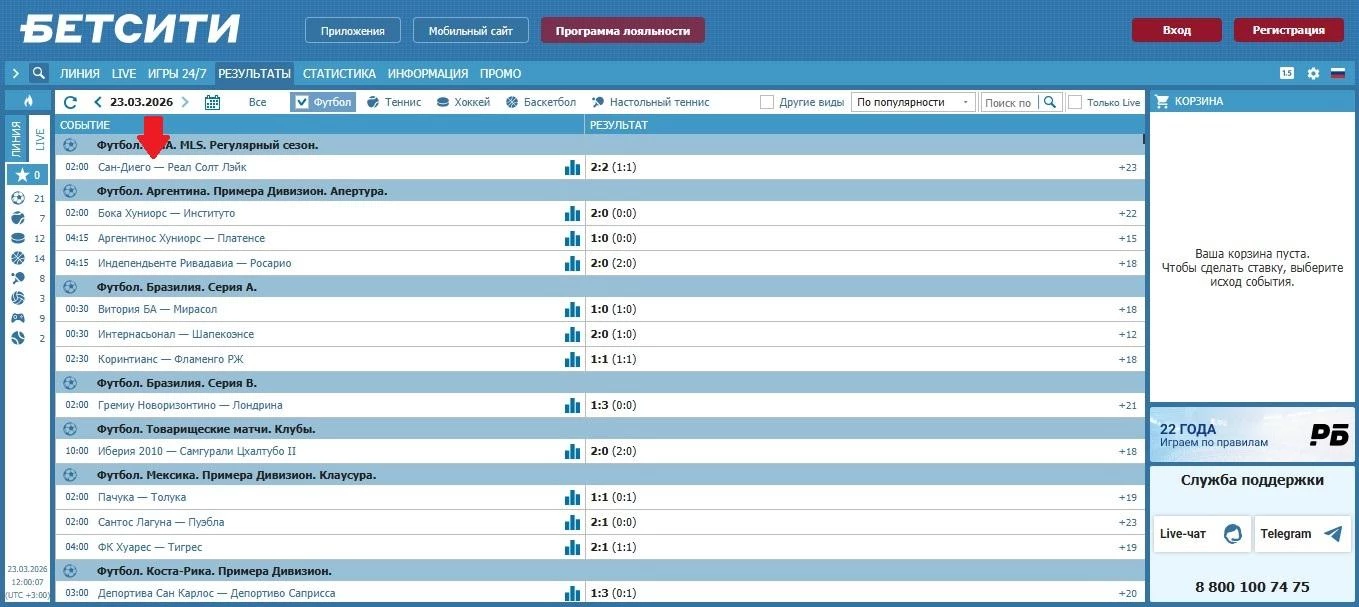This screenshot has width=1359, height=607.
Task: Expand +15 details for Аргентинос Хуниорс match
Action: (1128, 238)
